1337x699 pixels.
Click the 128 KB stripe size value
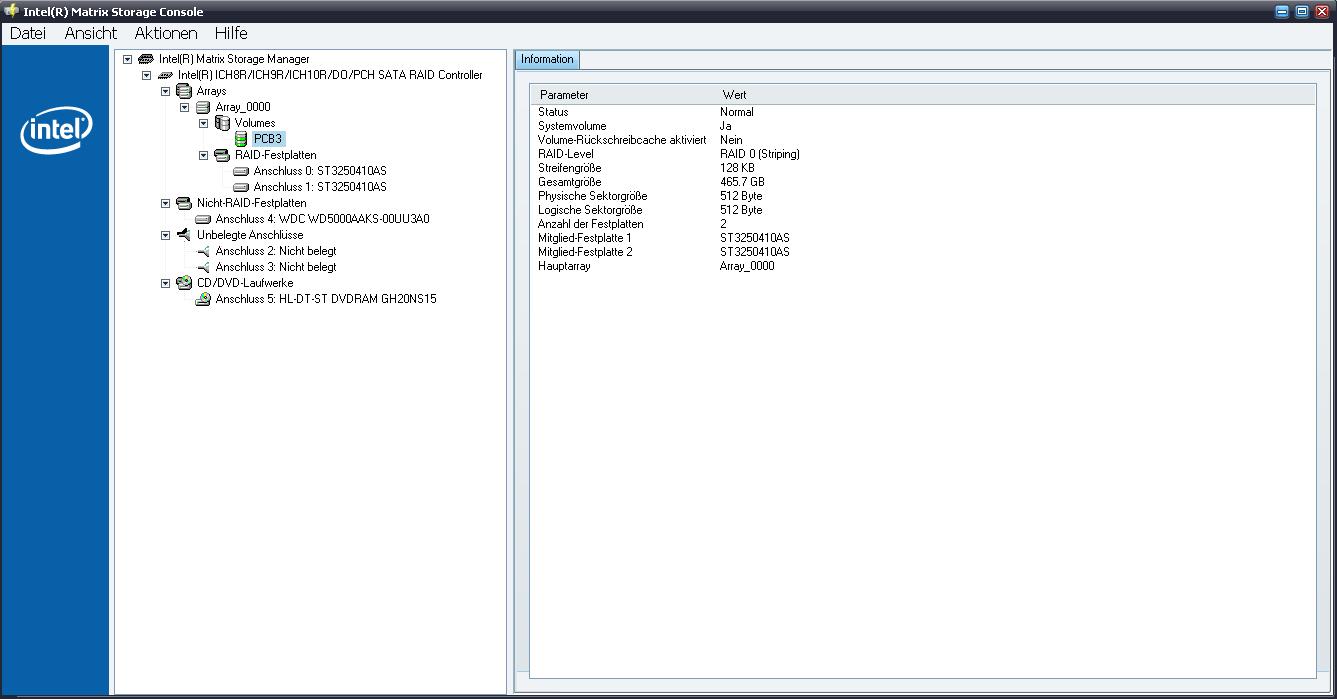[x=737, y=168]
